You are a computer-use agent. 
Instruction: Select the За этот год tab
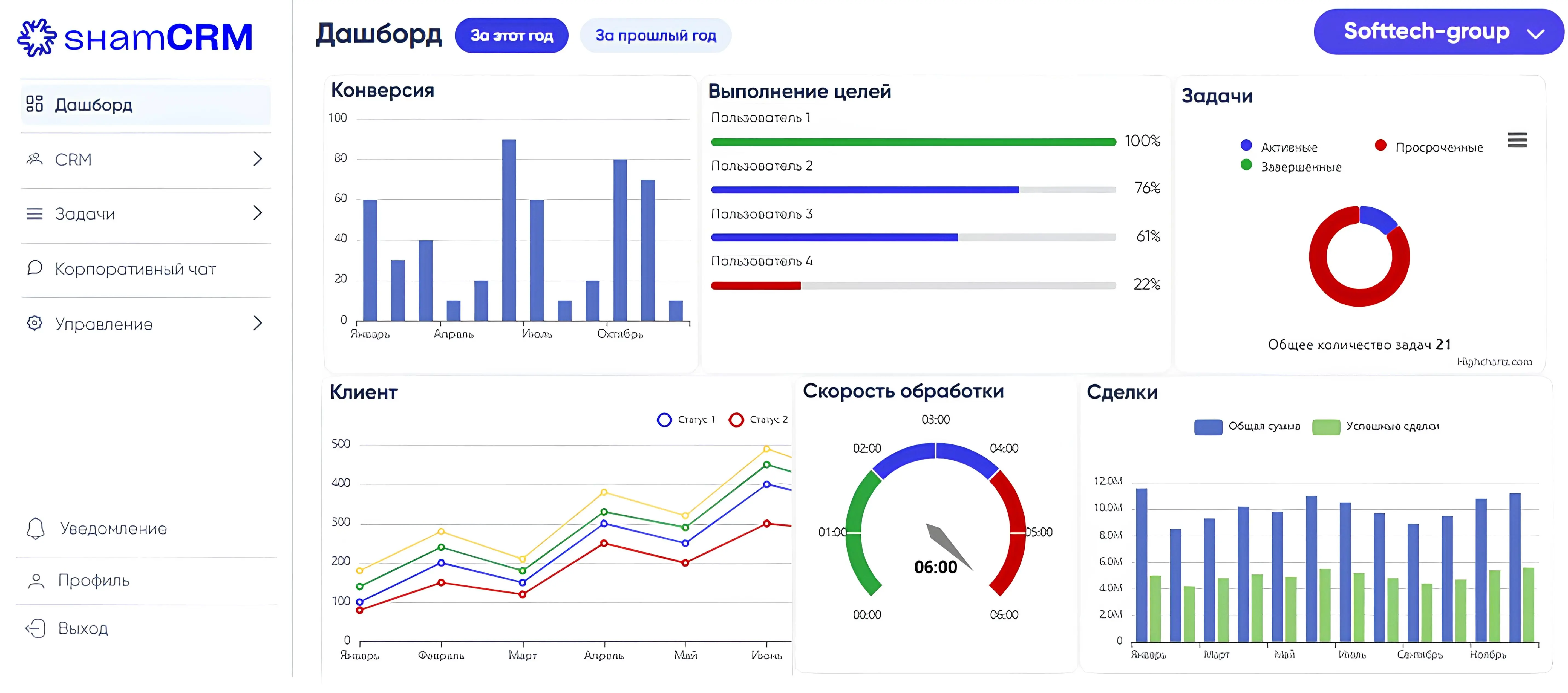pyautogui.click(x=511, y=35)
